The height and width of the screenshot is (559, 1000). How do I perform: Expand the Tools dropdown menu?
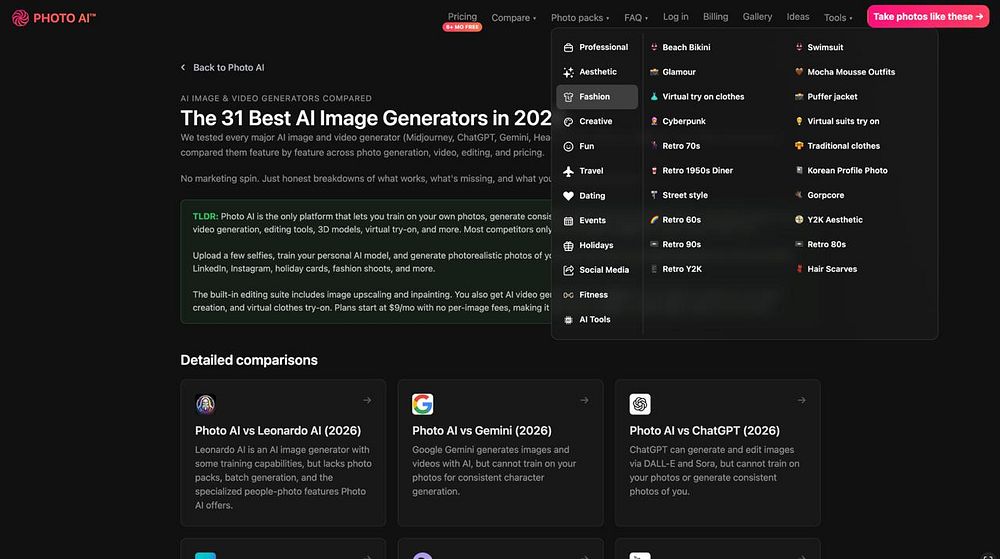838,17
